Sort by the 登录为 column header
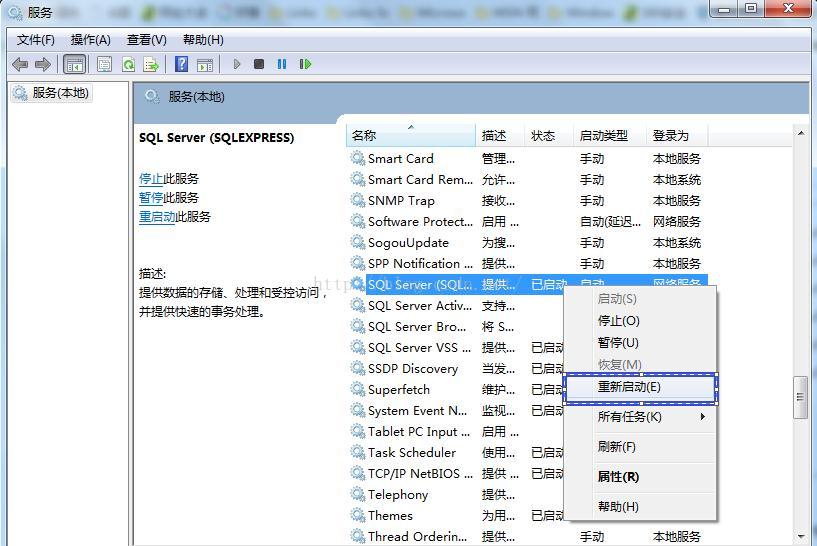 pyautogui.click(x=677, y=136)
